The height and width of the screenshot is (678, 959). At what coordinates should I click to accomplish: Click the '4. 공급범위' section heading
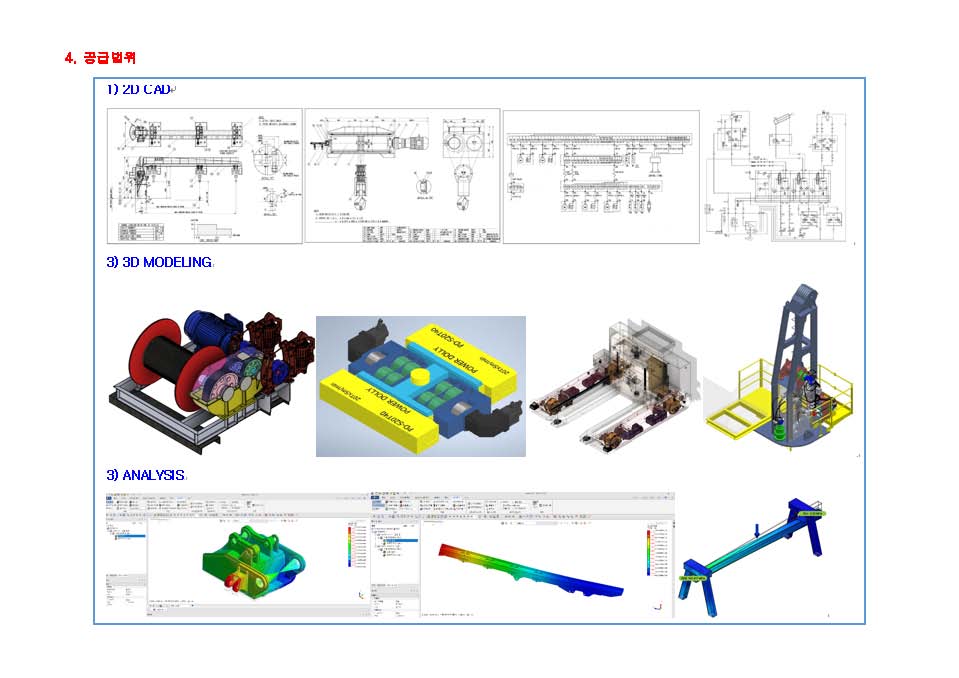100,58
